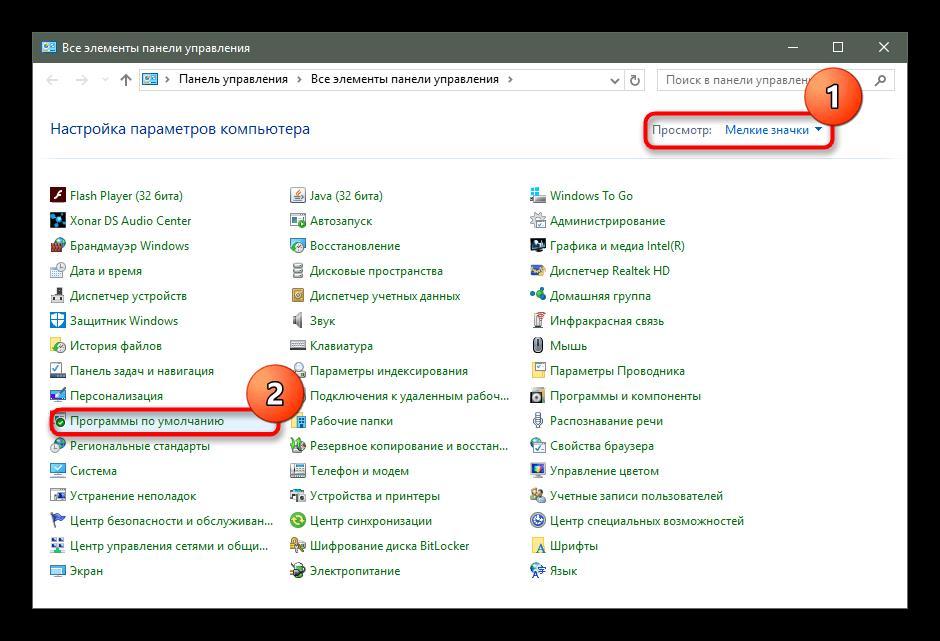This screenshot has width=940, height=641.
Task: Open Учетные записи пользователей link
Action: (x=636, y=496)
